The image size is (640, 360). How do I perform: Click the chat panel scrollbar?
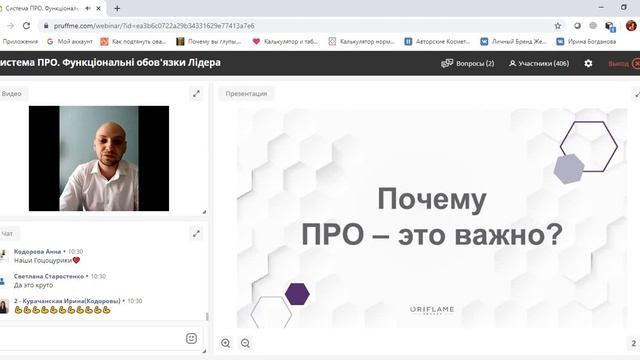[x=207, y=316]
